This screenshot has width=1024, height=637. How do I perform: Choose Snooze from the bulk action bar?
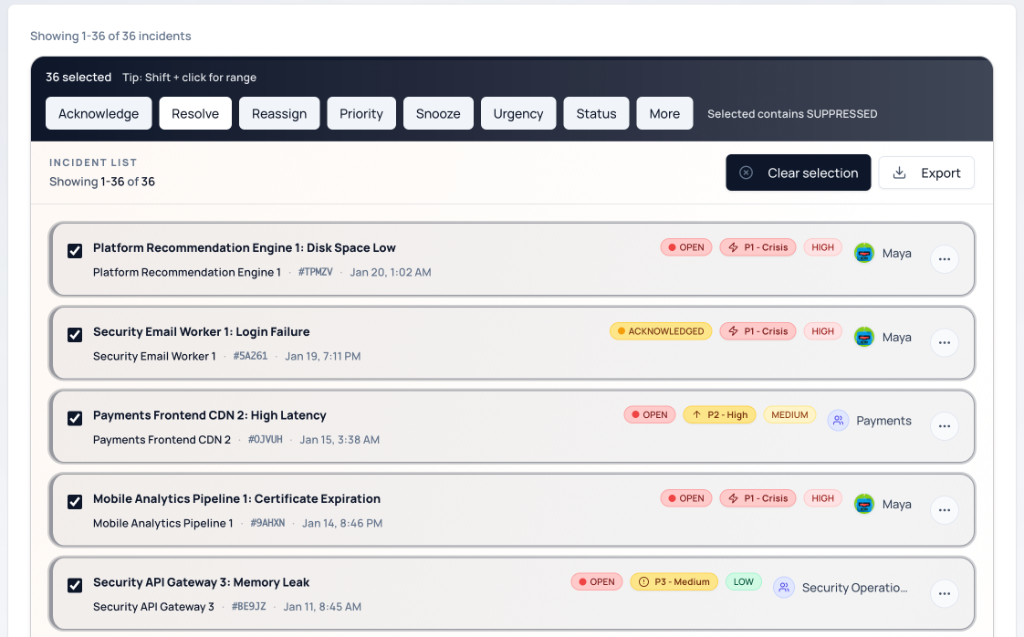(x=438, y=114)
